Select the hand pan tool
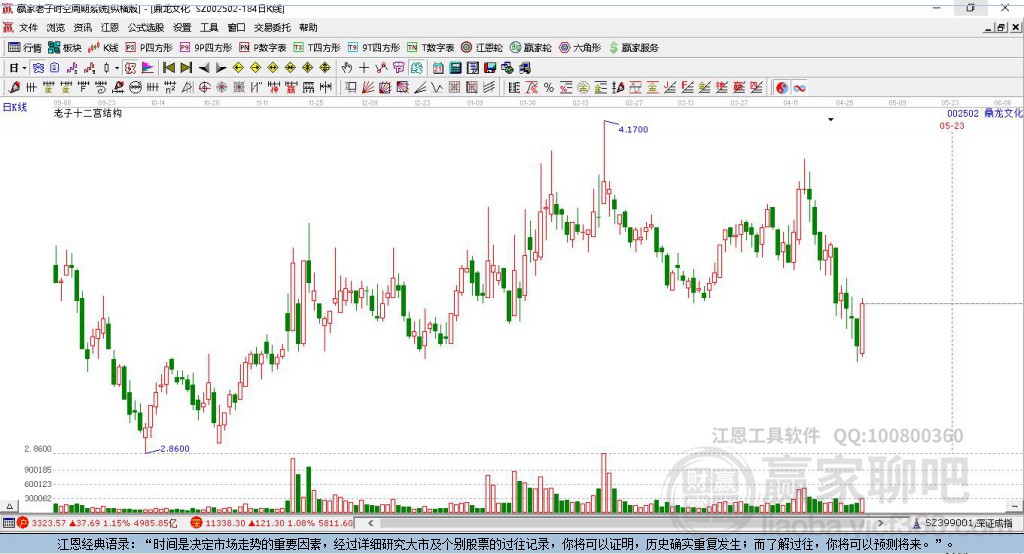 (347, 68)
